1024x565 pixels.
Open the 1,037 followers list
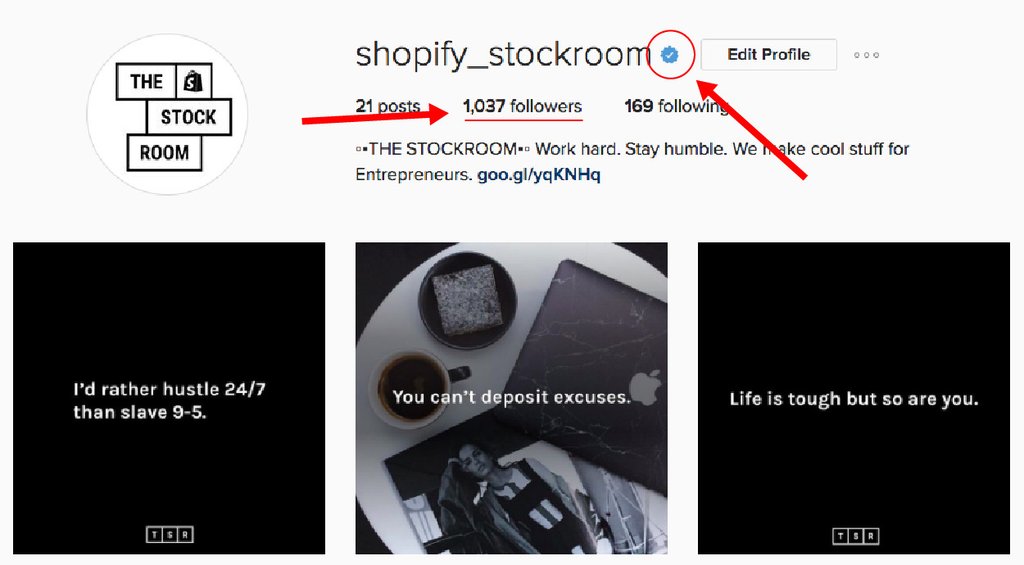522,106
